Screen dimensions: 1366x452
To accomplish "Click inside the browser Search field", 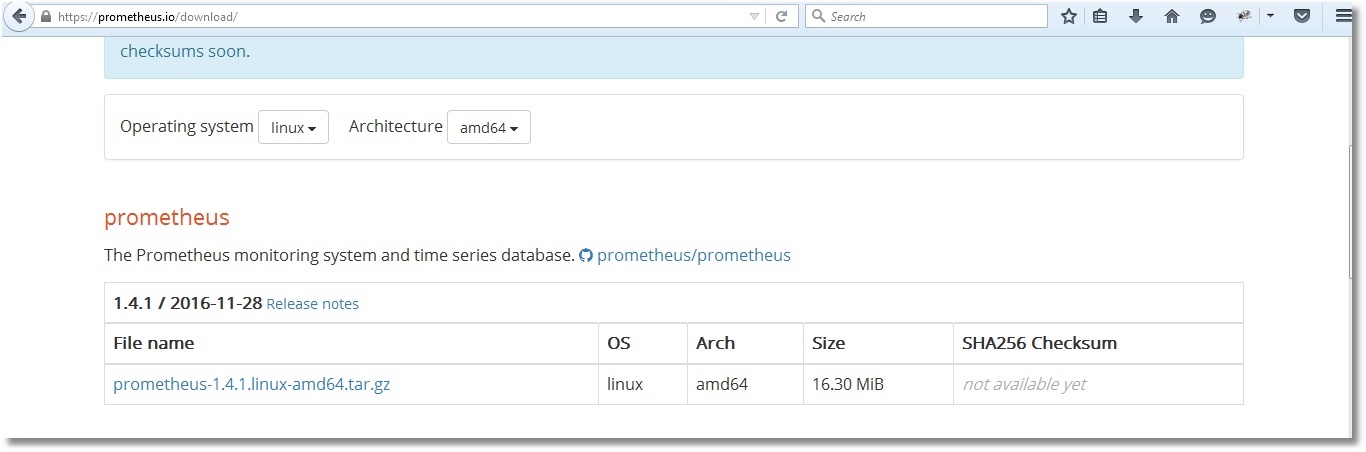I will point(930,17).
